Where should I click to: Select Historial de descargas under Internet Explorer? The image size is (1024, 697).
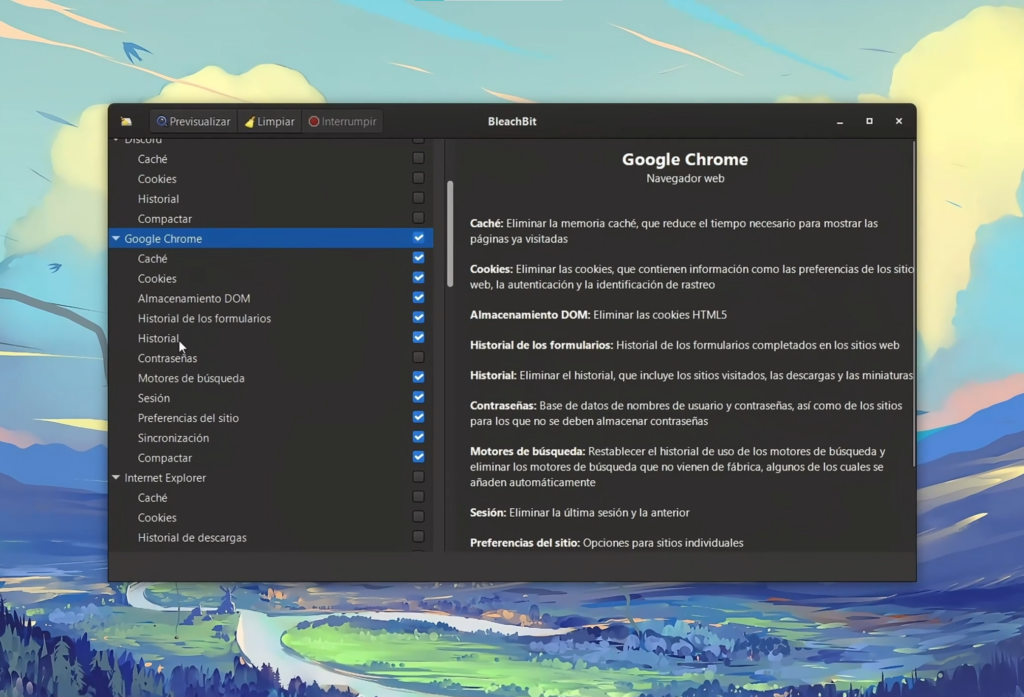(192, 538)
